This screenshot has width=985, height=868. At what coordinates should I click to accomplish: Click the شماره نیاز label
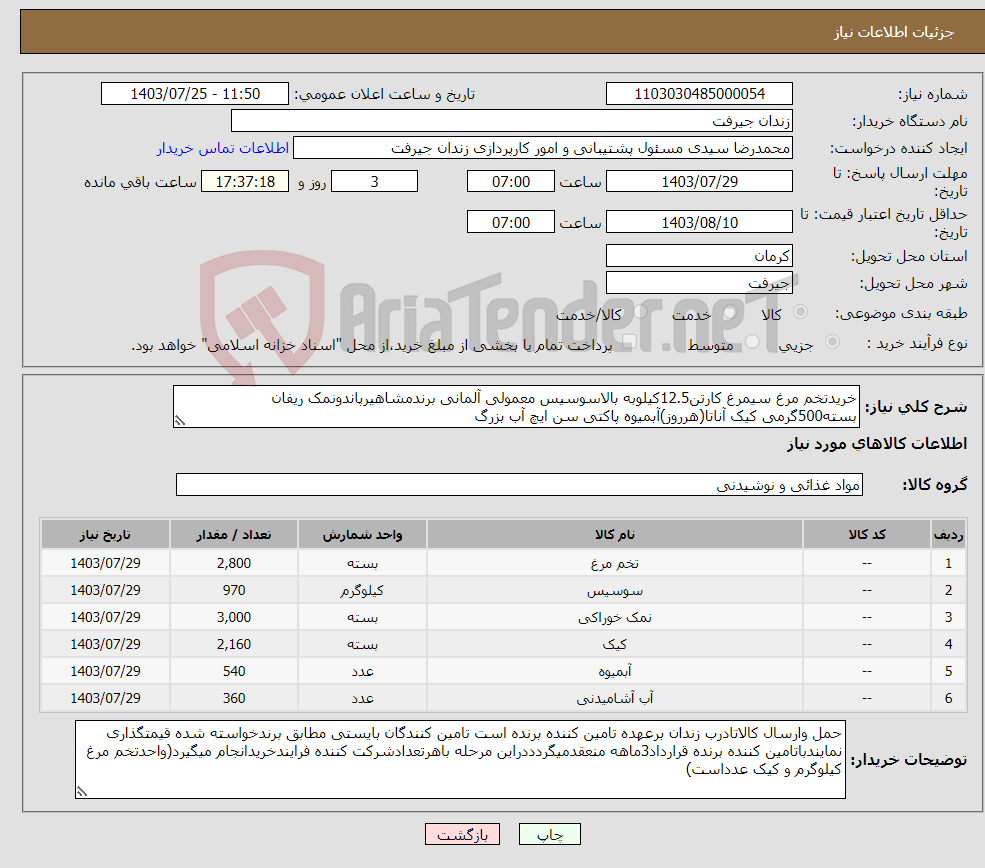pyautogui.click(x=932, y=95)
